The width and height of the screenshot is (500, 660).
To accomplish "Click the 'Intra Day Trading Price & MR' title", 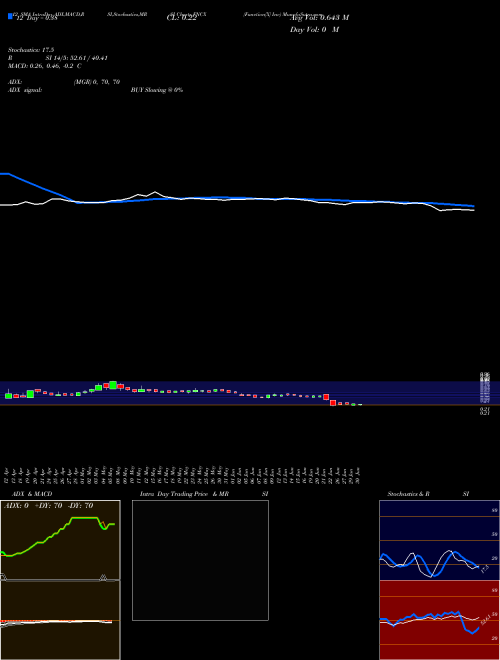I will 184,494.
